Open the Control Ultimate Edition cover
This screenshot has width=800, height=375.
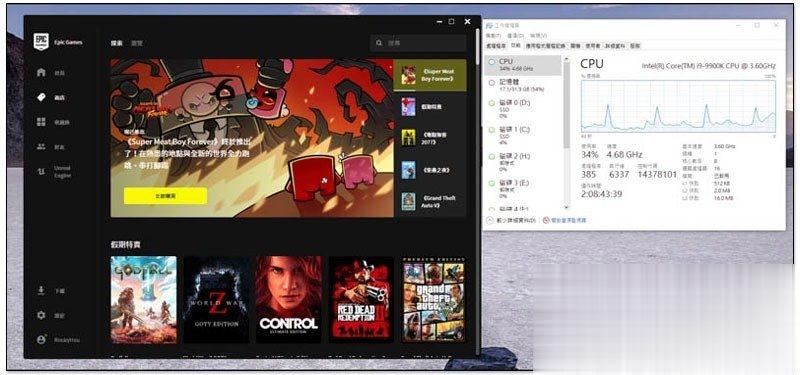(289, 299)
